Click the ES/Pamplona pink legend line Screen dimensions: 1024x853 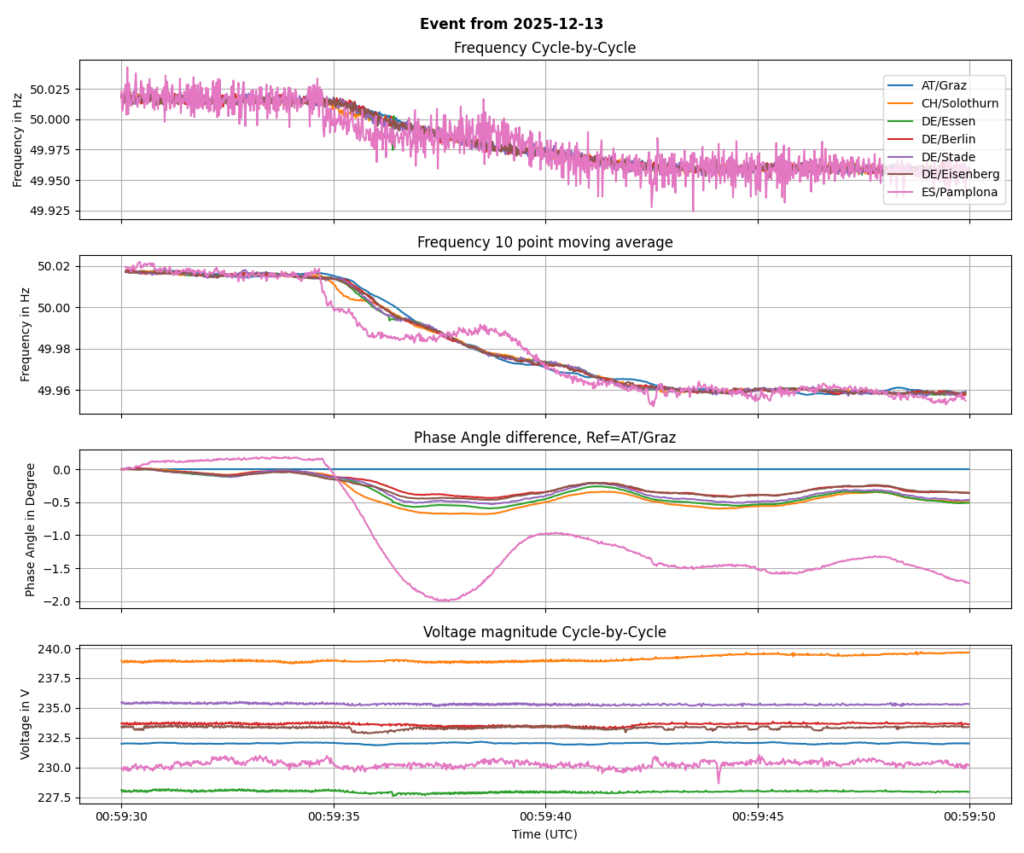901,193
